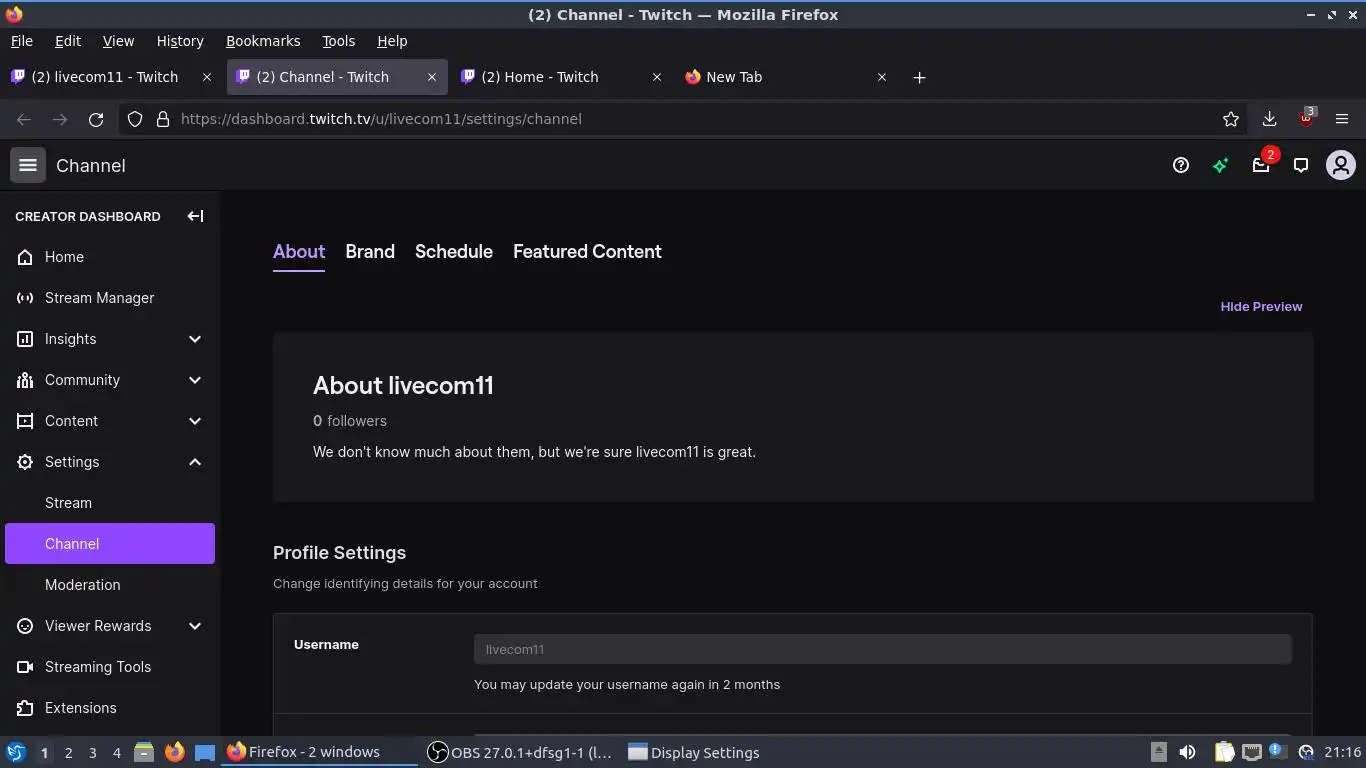Open the Bookmarks menu
The width and height of the screenshot is (1366, 768).
click(263, 41)
